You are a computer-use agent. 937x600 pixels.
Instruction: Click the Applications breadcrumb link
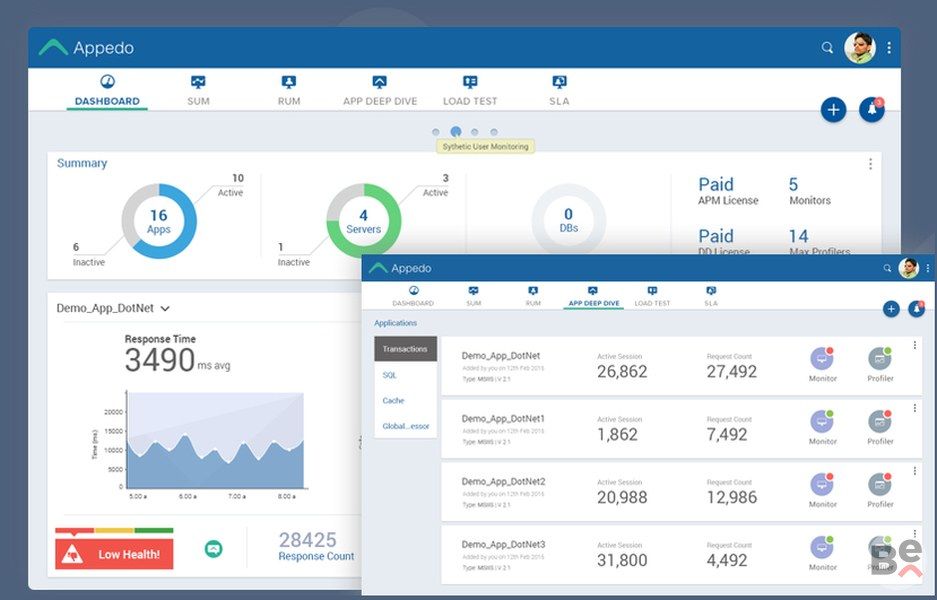pos(396,323)
